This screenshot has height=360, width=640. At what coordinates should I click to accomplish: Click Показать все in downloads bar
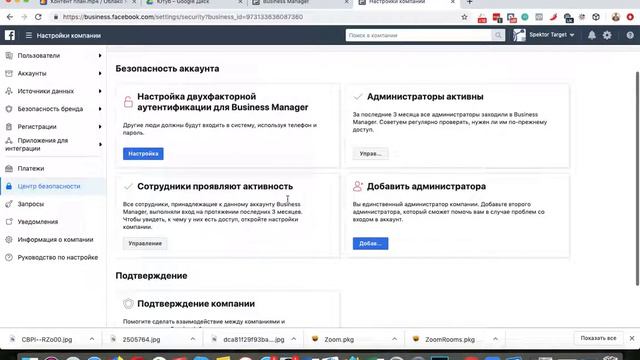click(x=598, y=338)
